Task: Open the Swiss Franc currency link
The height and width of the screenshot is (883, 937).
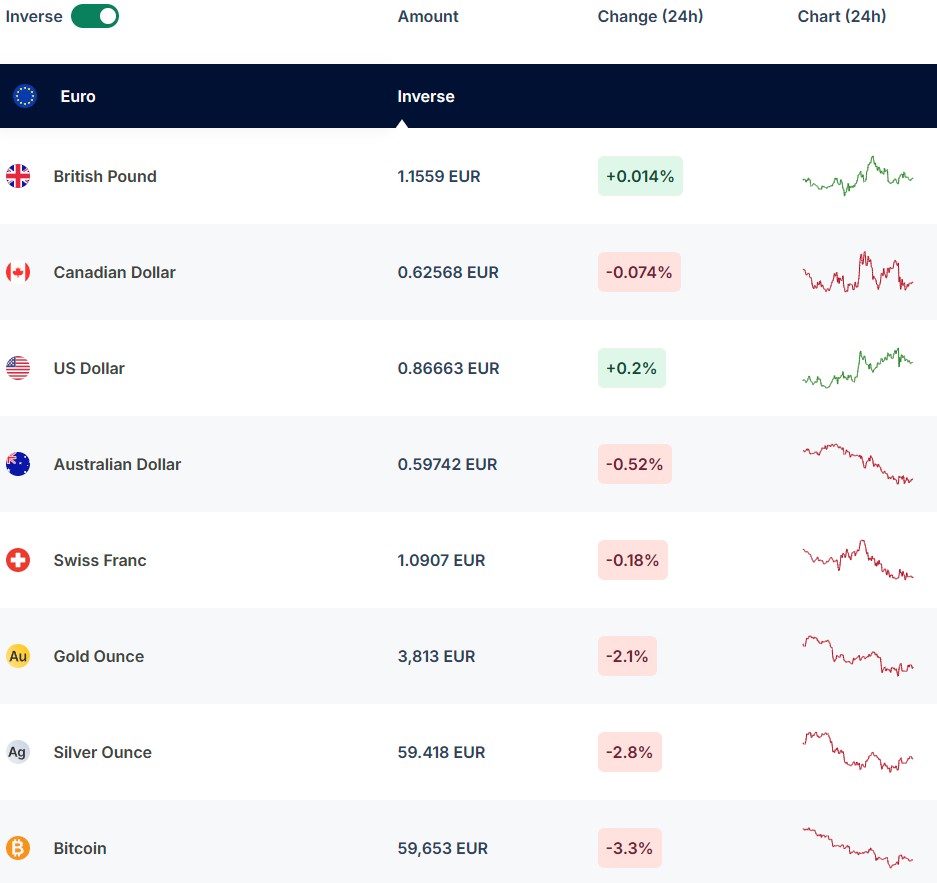Action: (100, 560)
